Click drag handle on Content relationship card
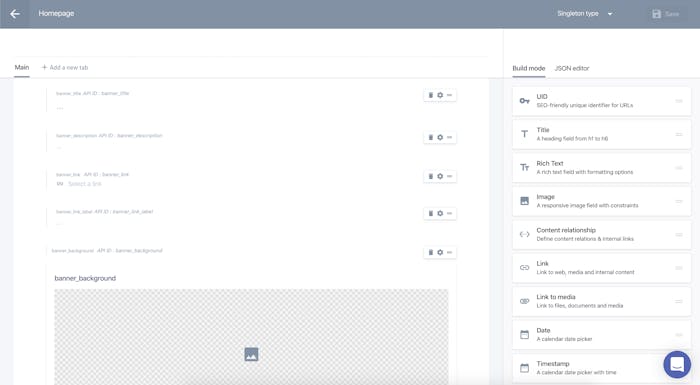The image size is (700, 385). 679,234
